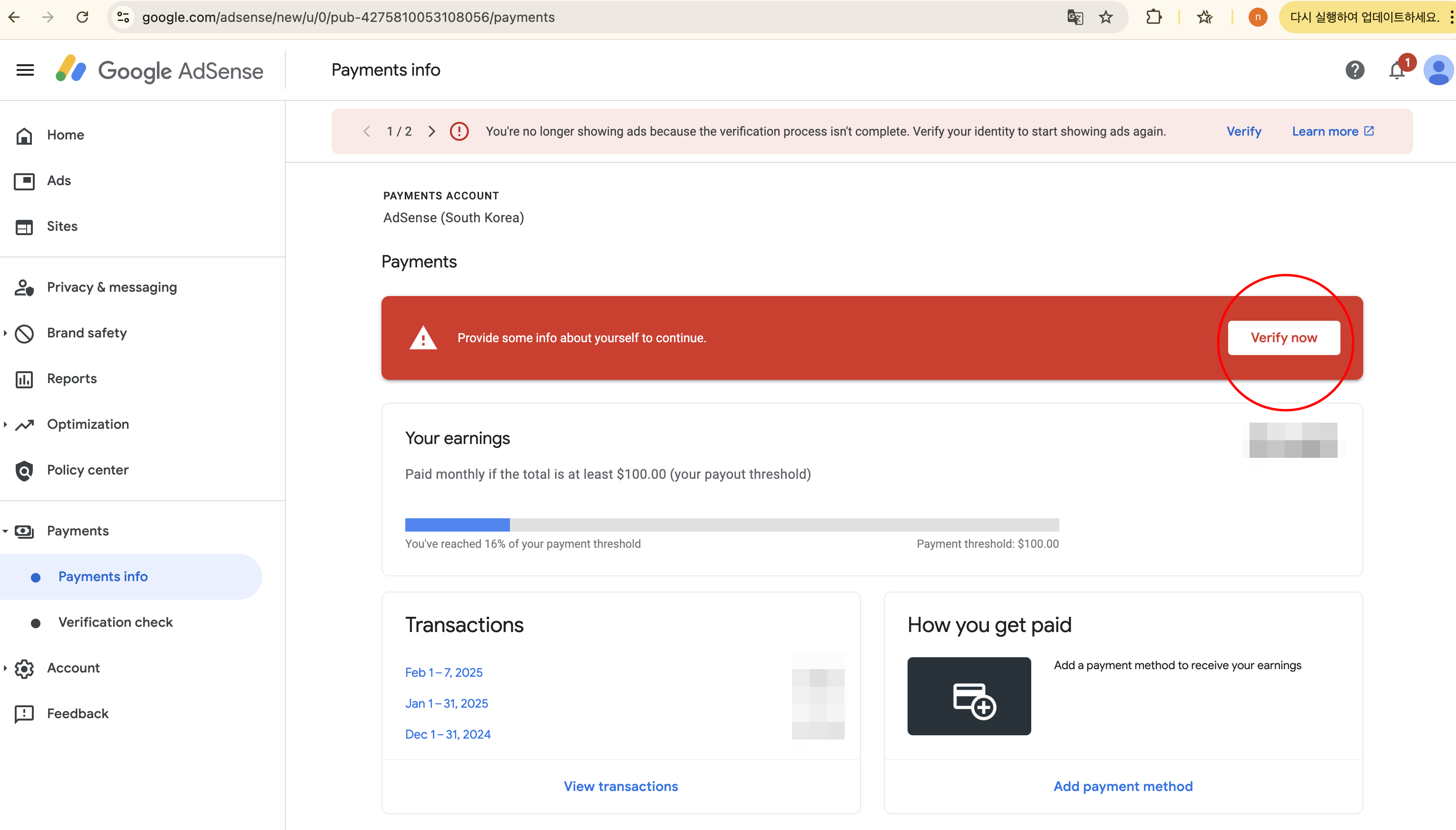Reload the page with refresh icon
Screen dimensions: 1456x830
pyautogui.click(x=83, y=17)
